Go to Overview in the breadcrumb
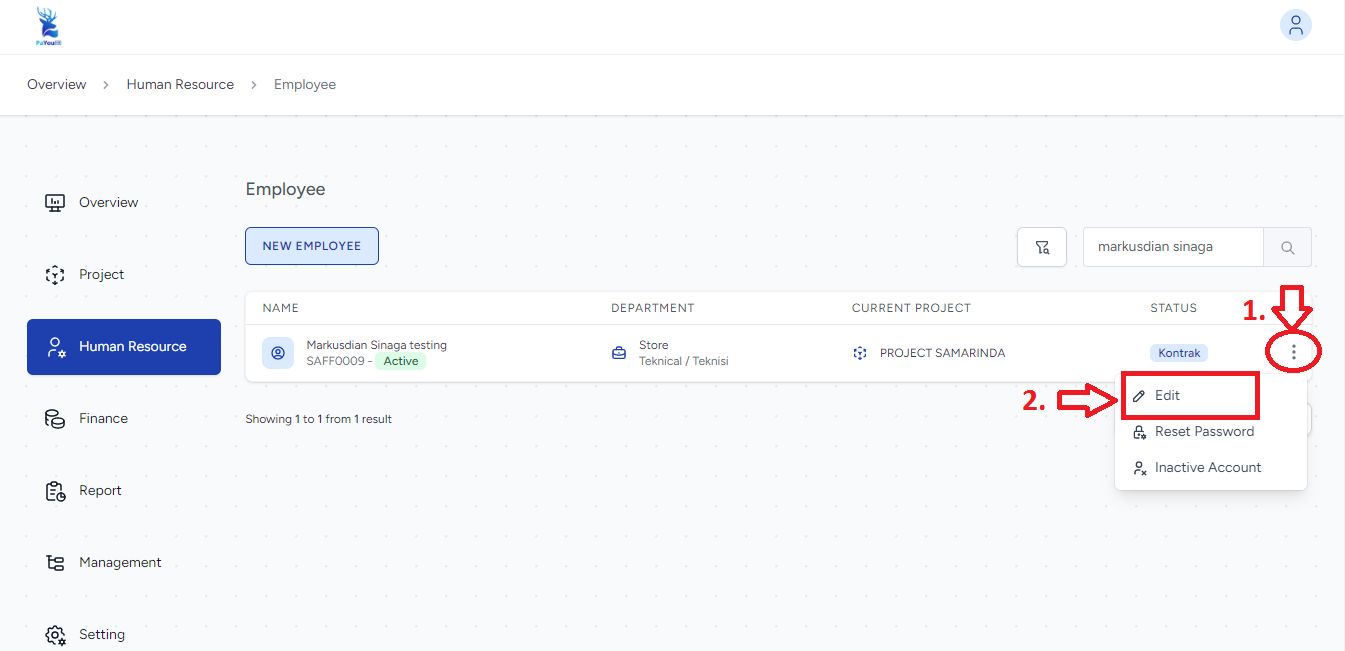 (x=57, y=85)
